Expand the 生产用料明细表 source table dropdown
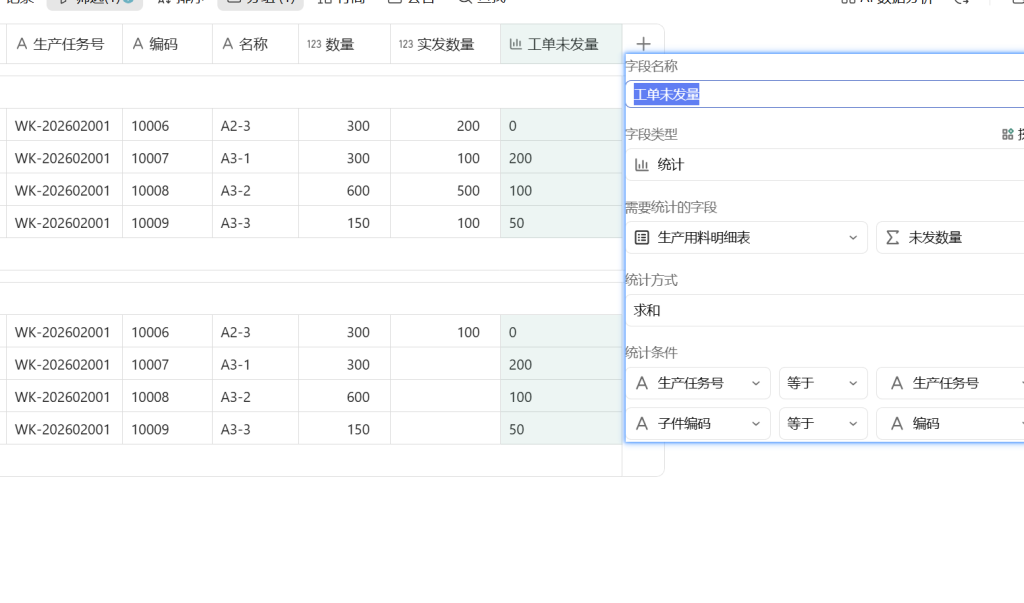1024x603 pixels. pos(746,238)
